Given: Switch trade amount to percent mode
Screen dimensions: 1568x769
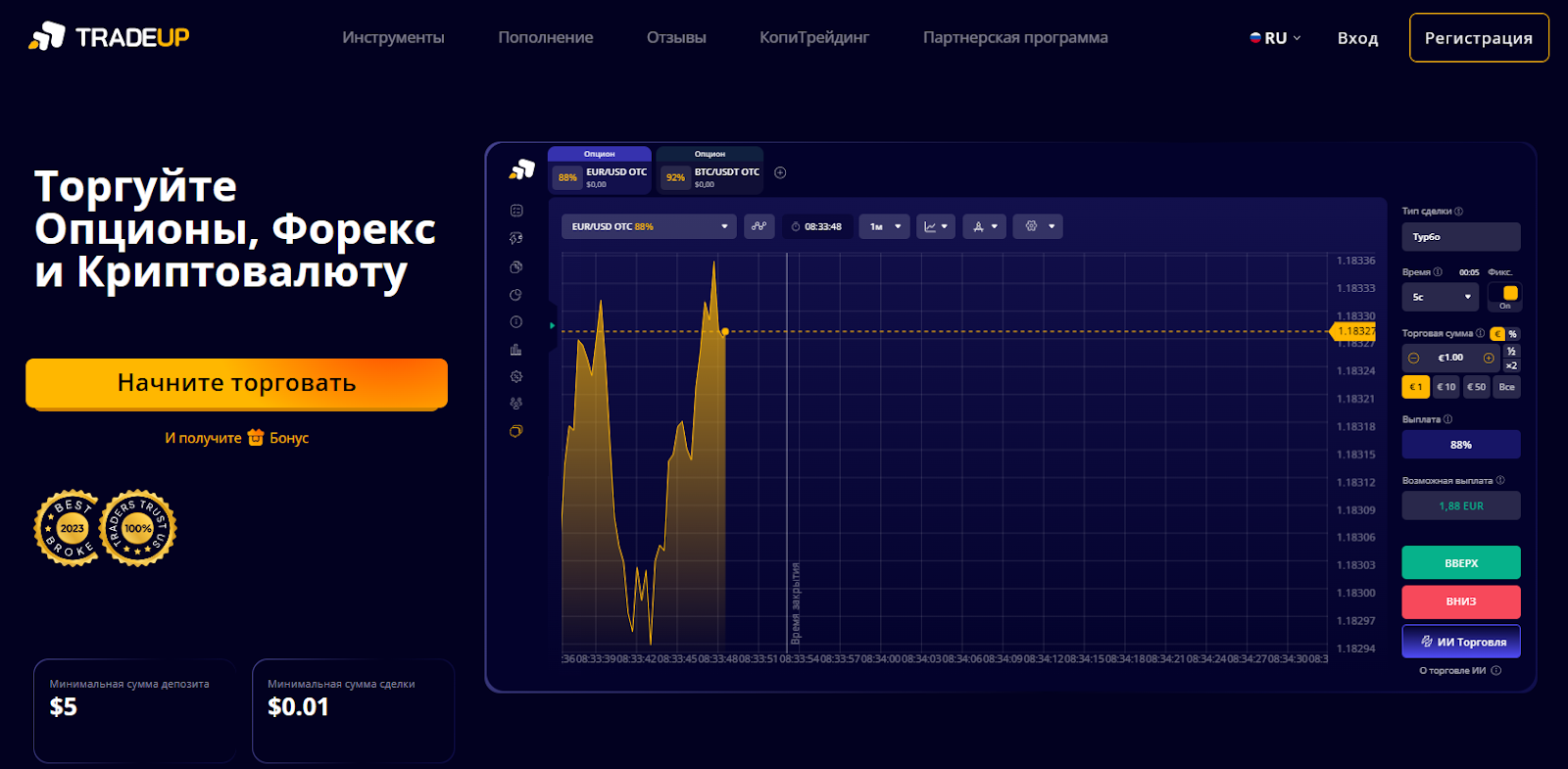Looking at the screenshot, I should tap(1512, 334).
